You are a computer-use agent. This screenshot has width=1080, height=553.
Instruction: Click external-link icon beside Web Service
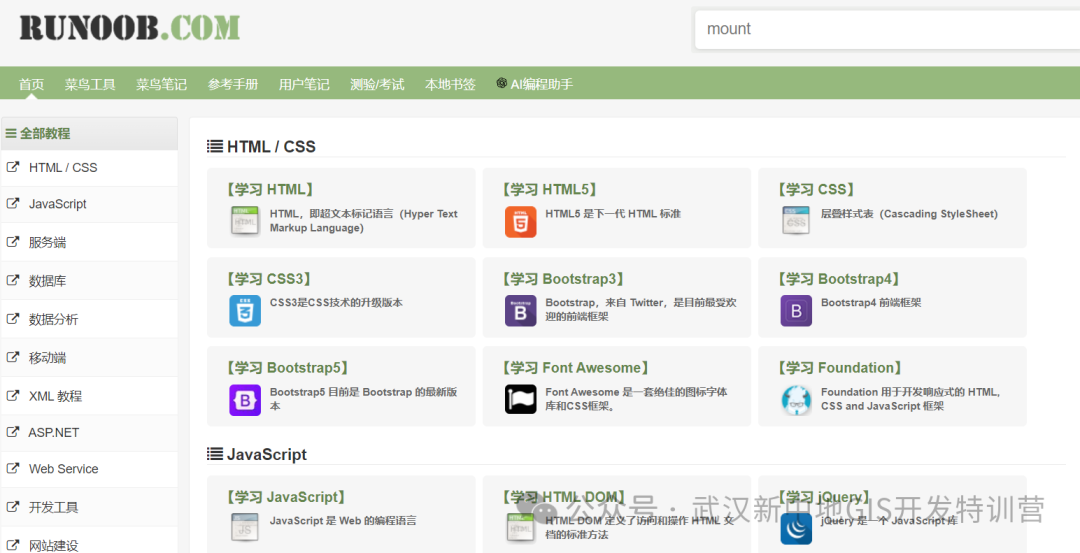[x=12, y=468]
